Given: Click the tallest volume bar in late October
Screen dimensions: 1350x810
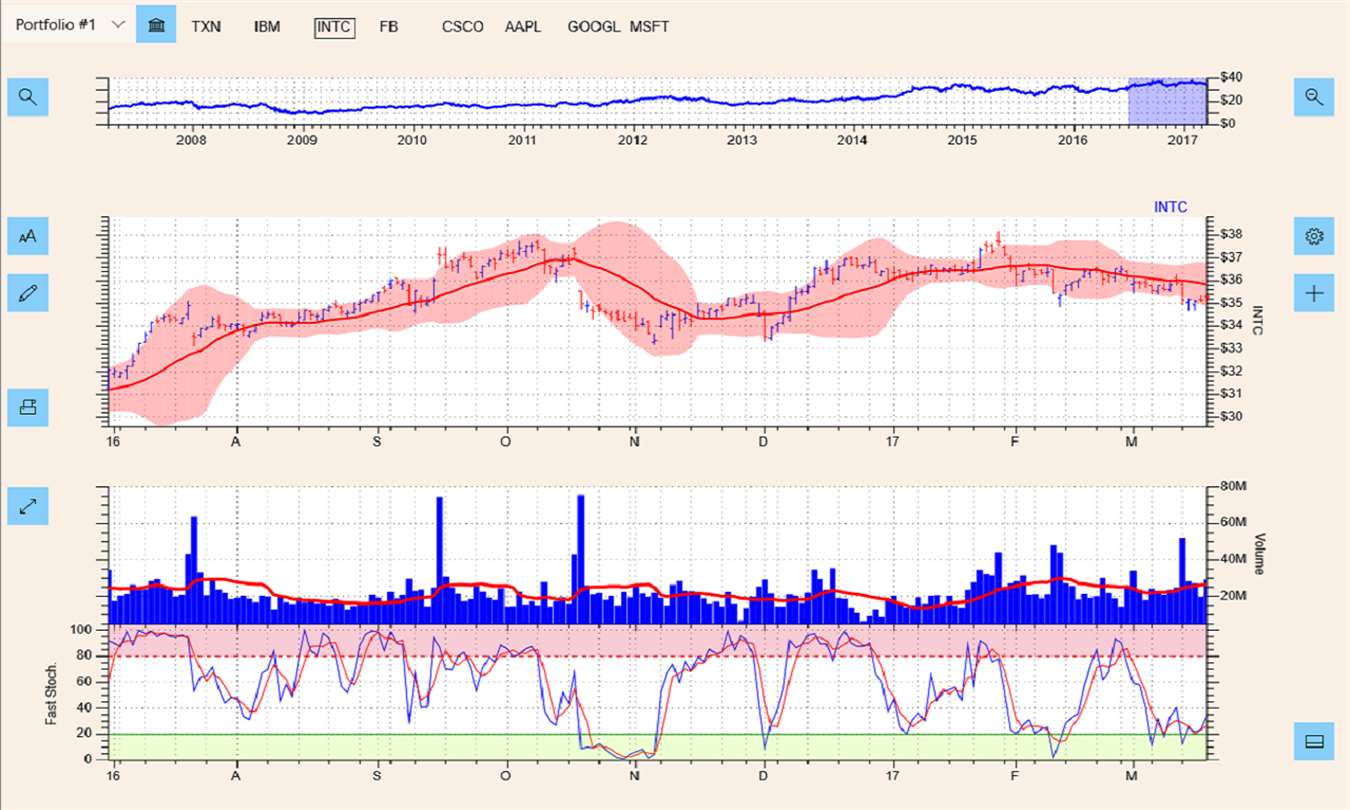Looking at the screenshot, I should click(581, 560).
